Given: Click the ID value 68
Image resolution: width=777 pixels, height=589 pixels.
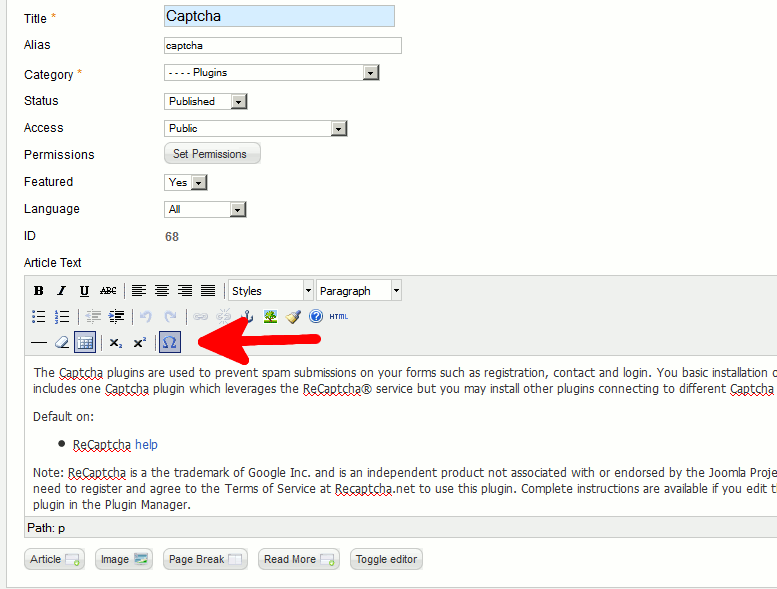Looking at the screenshot, I should click(x=171, y=237).
